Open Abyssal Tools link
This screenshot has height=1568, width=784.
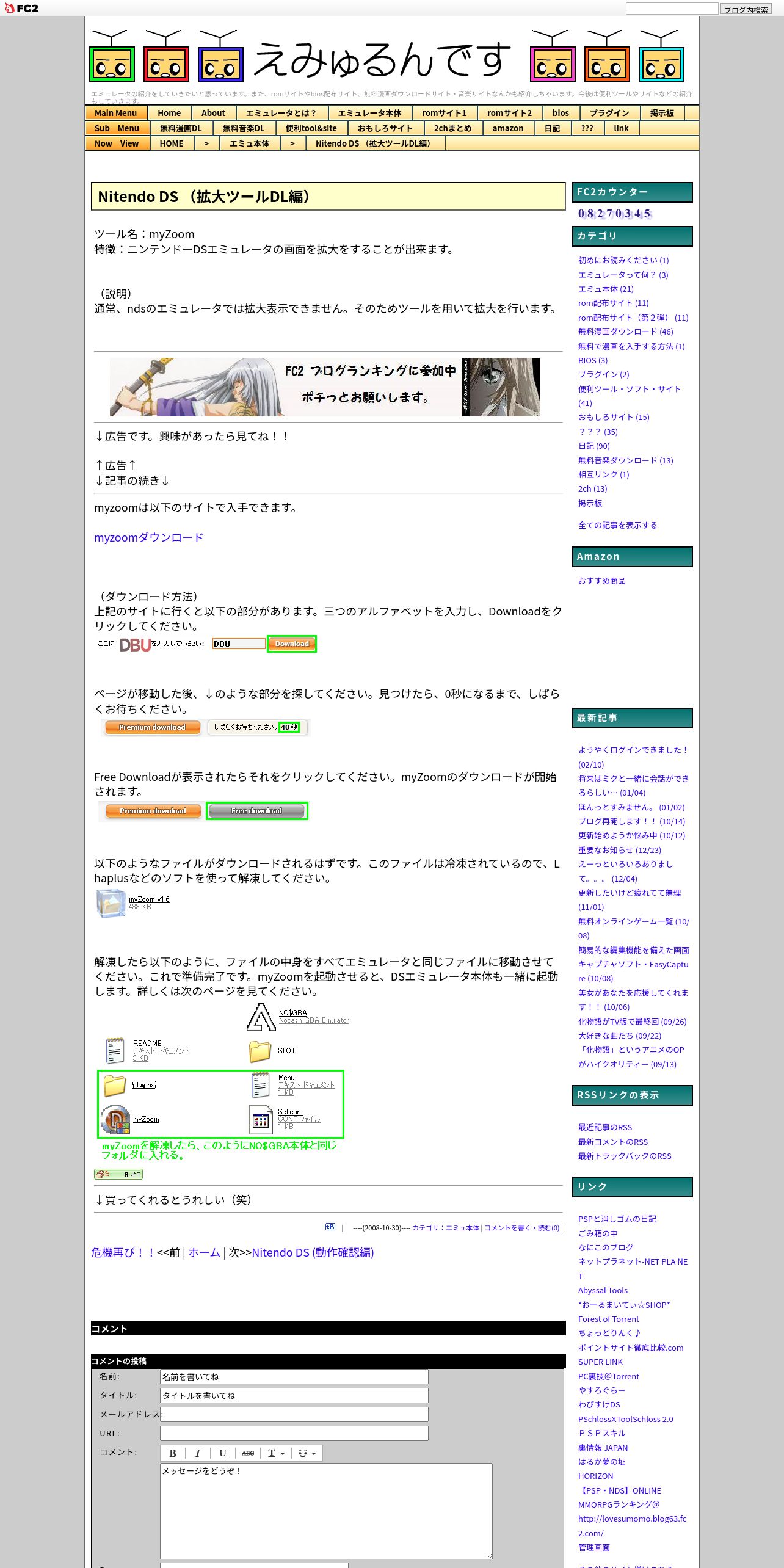[x=603, y=1290]
